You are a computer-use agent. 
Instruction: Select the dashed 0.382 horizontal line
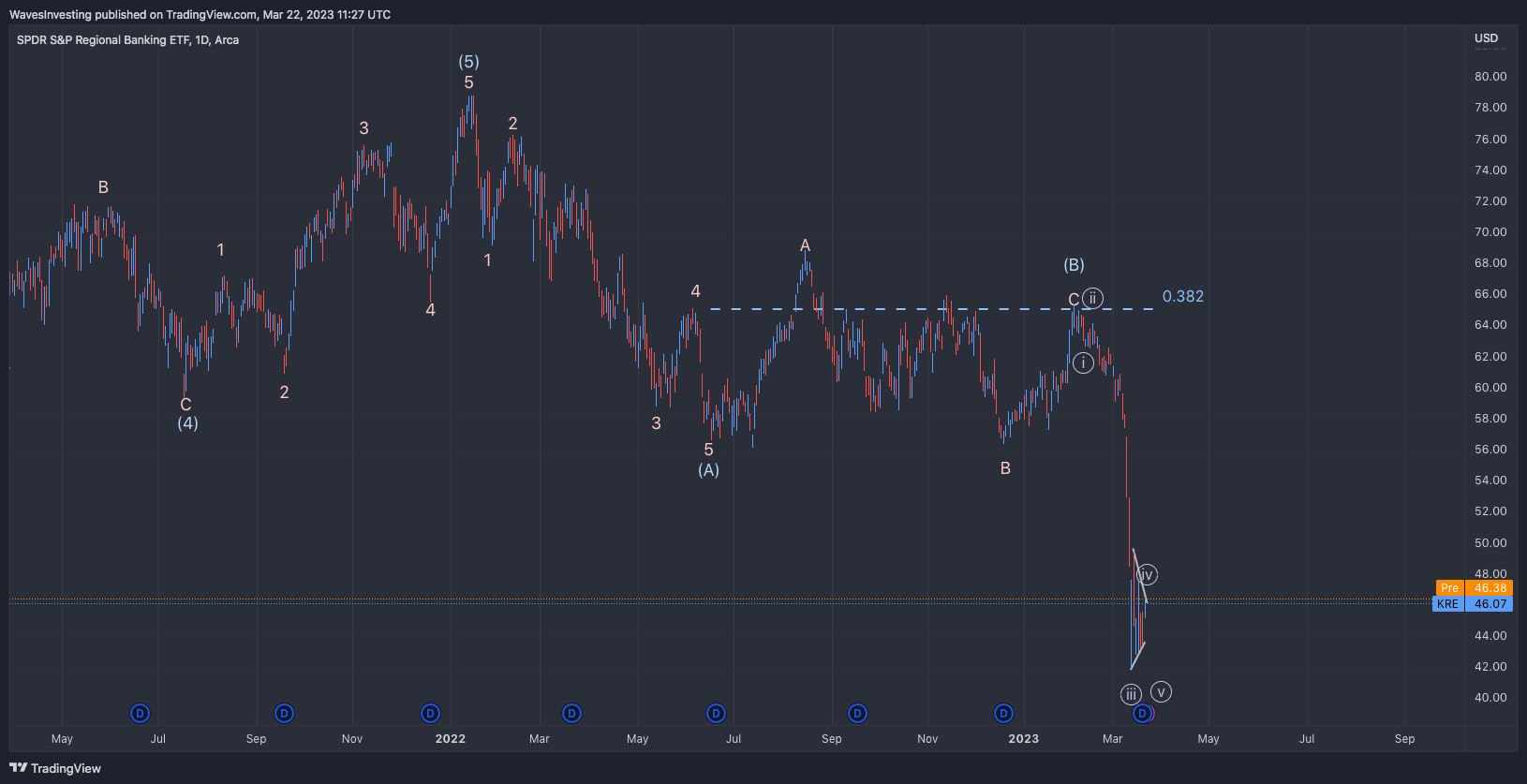(932, 309)
